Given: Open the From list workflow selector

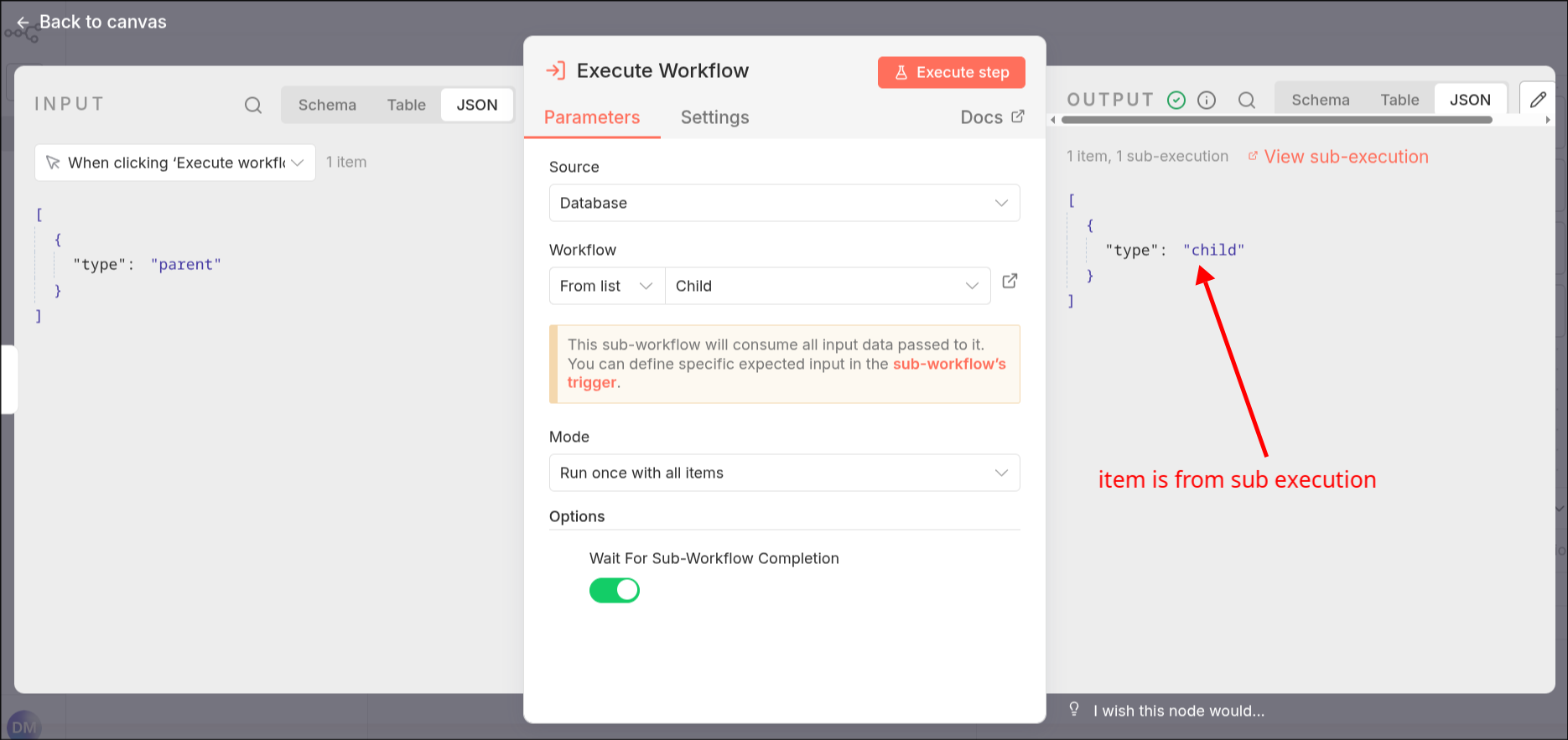Looking at the screenshot, I should (x=606, y=286).
